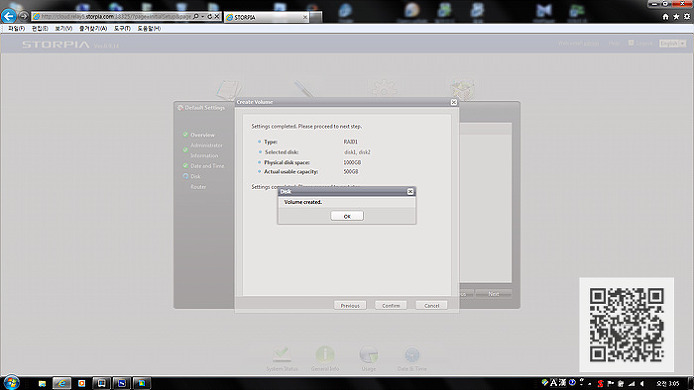Open the browser home icon
The width and height of the screenshot is (694, 390).
click(x=665, y=17)
